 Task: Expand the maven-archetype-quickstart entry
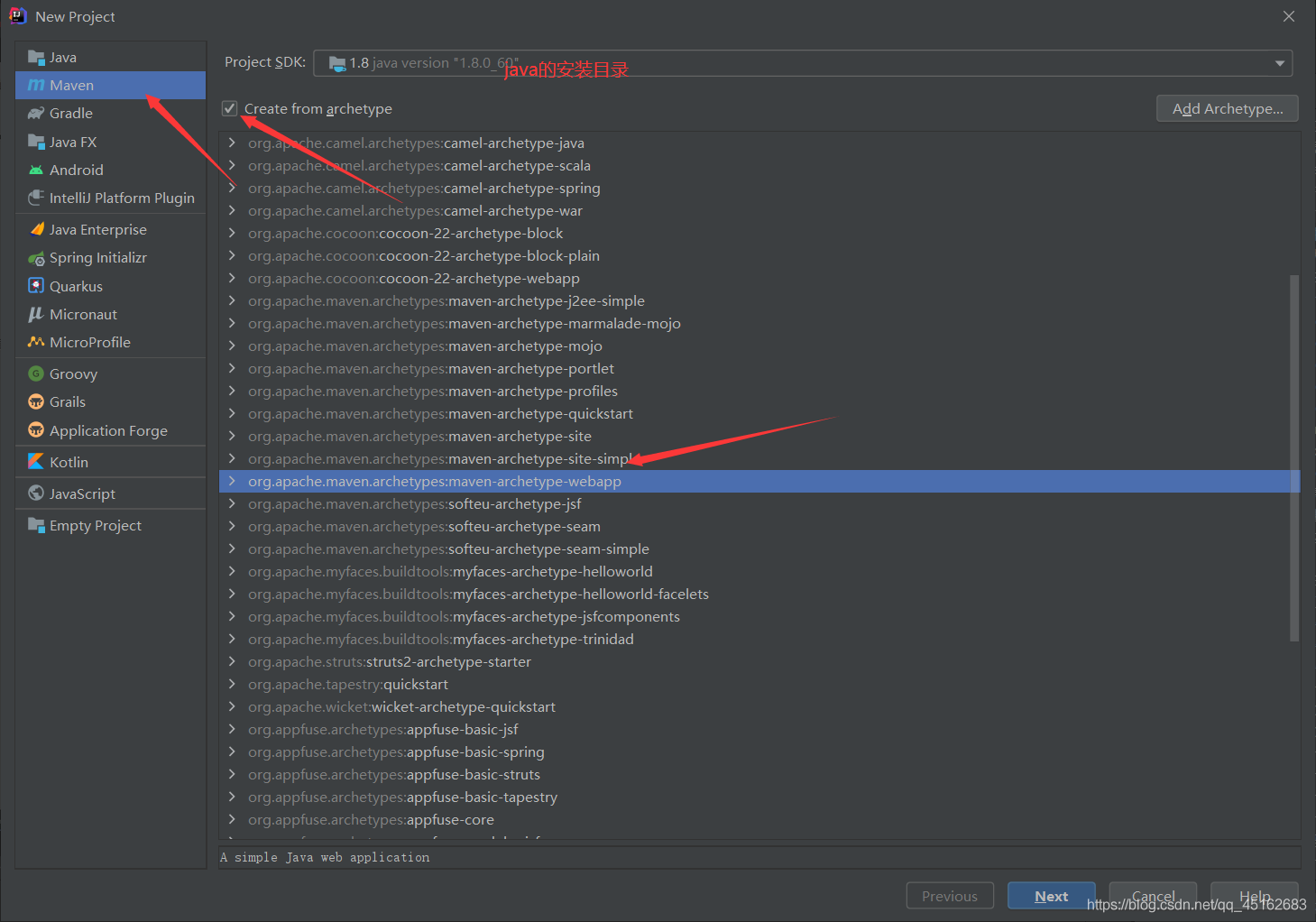(232, 413)
